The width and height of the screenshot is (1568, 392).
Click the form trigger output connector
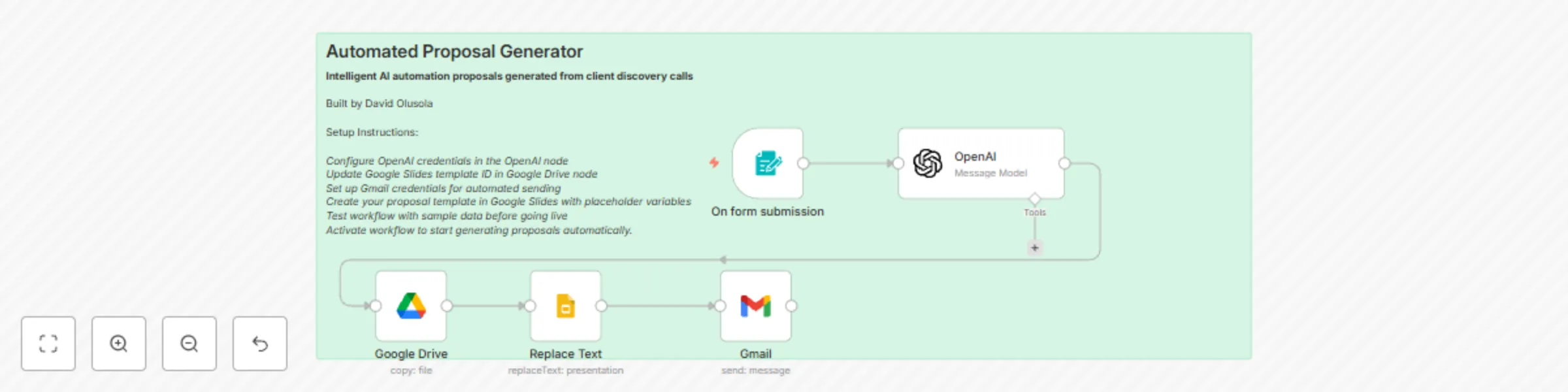tap(804, 163)
